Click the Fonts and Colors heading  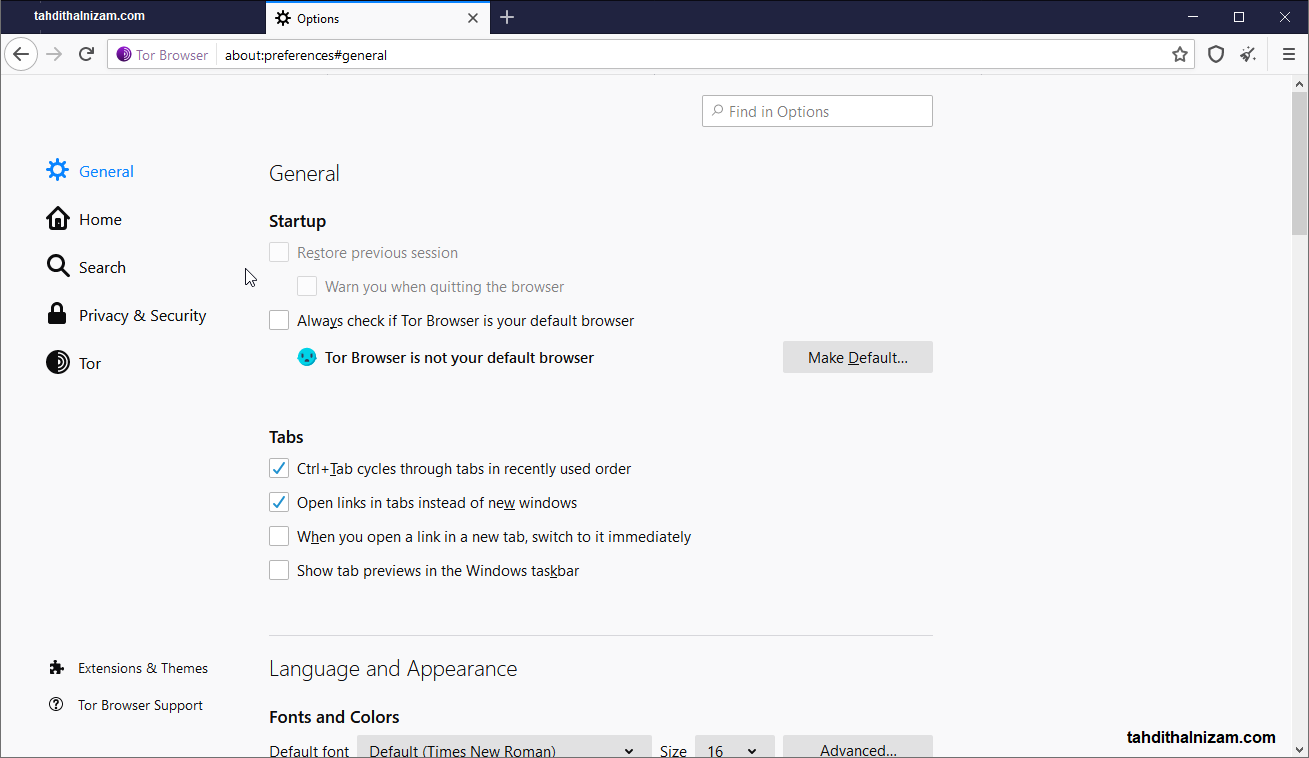334,717
